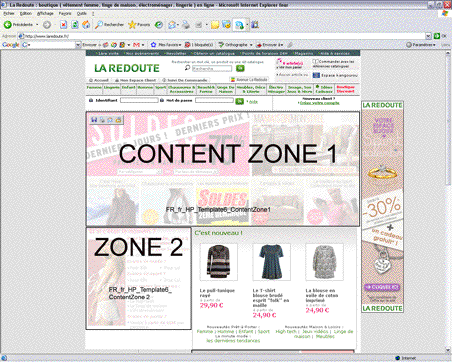
Task: Open the Favoris menu in menu bar
Action: coord(65,14)
